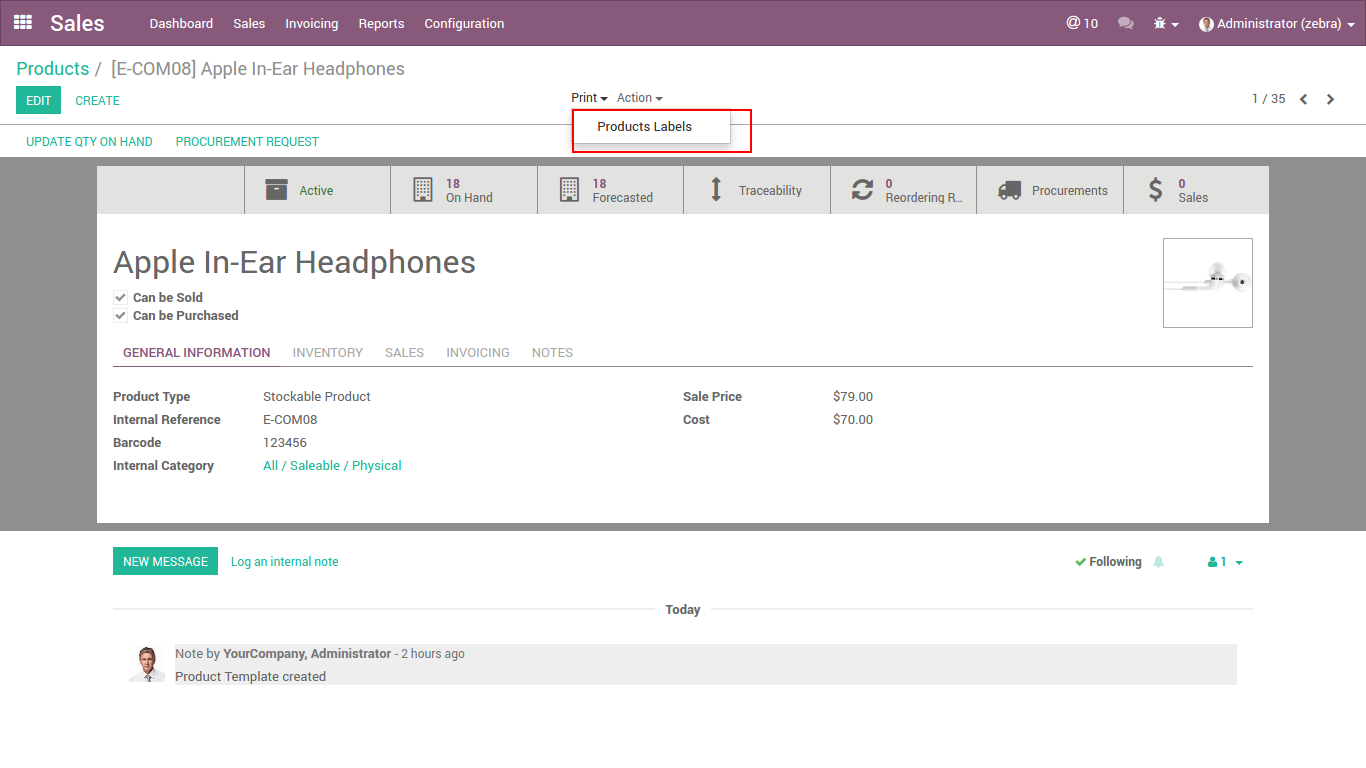
Task: Toggle the Can be Purchased checkbox
Action: pyautogui.click(x=120, y=315)
